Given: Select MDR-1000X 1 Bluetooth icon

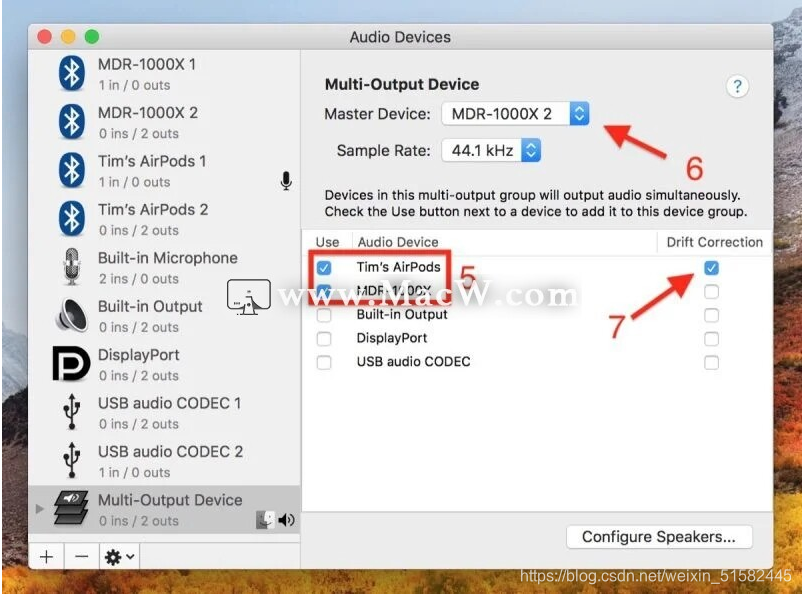Looking at the screenshot, I should pyautogui.click(x=72, y=73).
